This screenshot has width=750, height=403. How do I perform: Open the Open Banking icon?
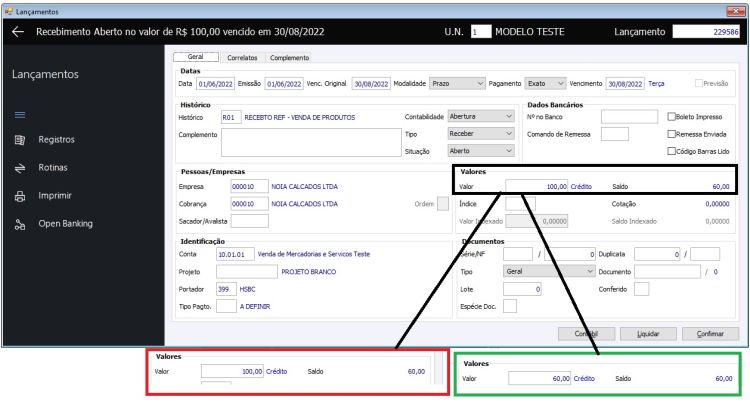pyautogui.click(x=20, y=224)
